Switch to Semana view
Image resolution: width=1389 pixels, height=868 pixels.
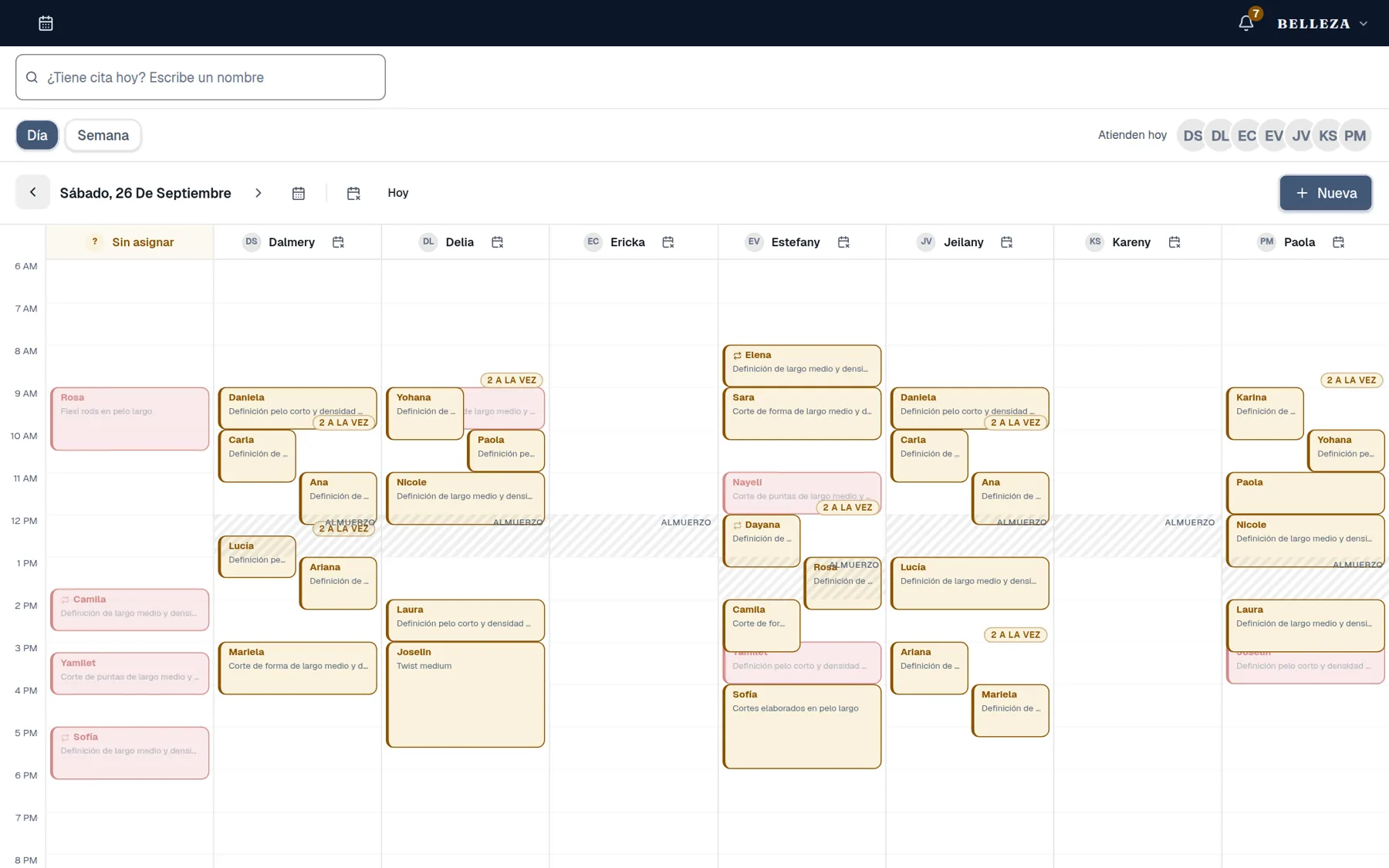103,135
